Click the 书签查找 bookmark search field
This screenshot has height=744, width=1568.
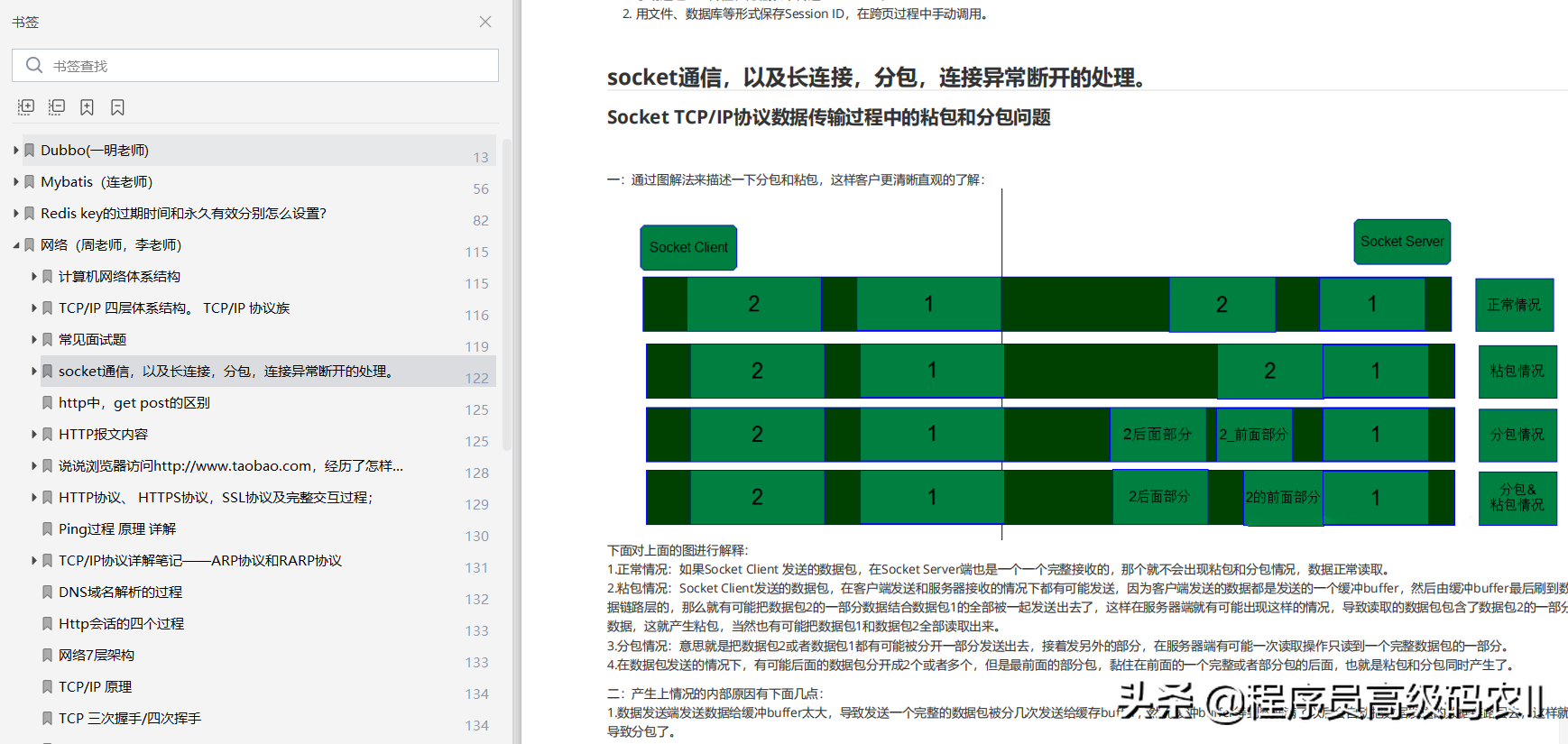pos(255,66)
